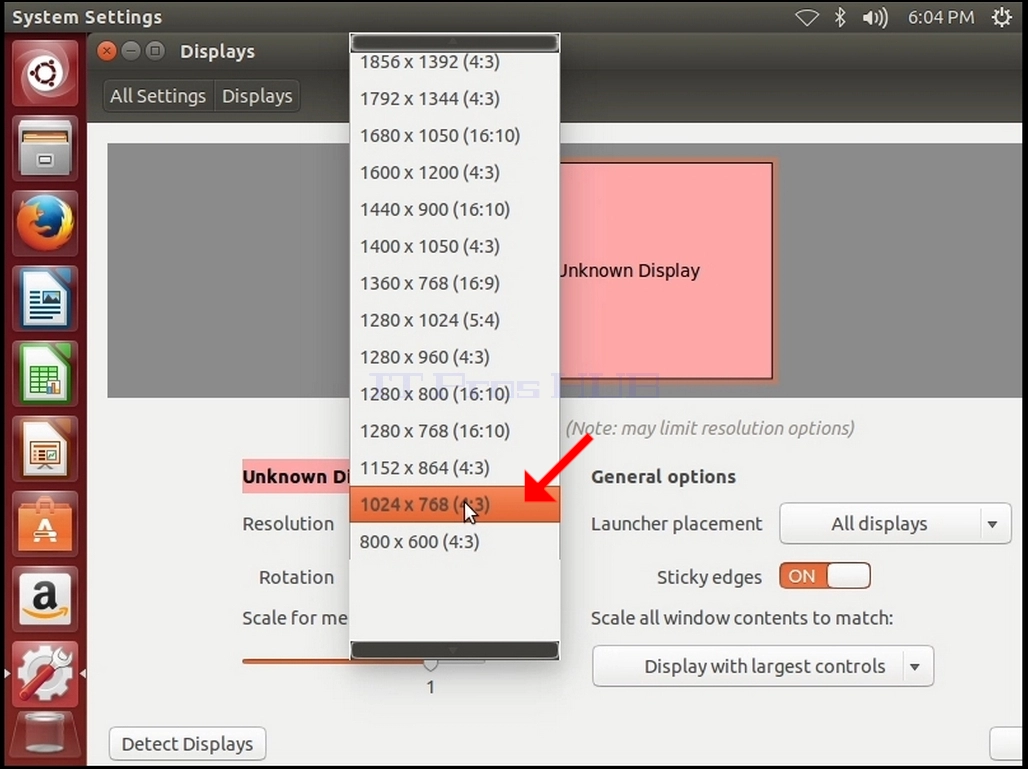Open the Amazon launcher icon
1028x769 pixels.
[45, 599]
